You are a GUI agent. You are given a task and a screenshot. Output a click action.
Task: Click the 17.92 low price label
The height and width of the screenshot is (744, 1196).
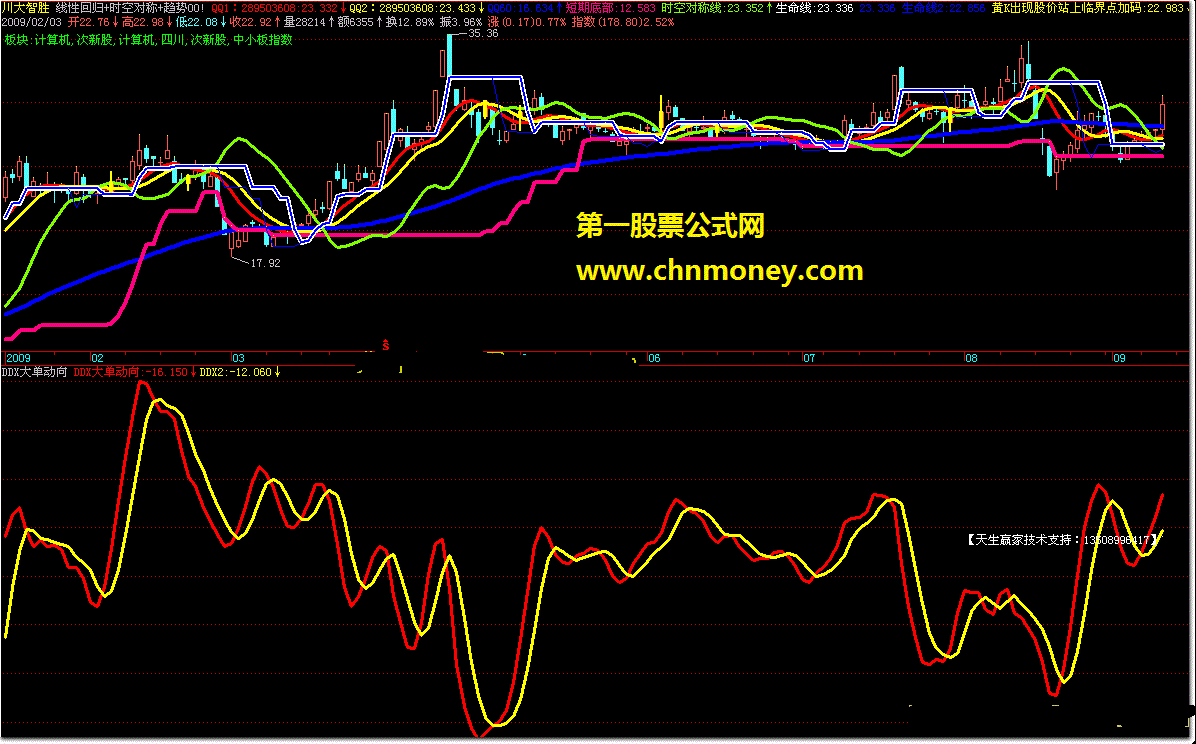[265, 263]
